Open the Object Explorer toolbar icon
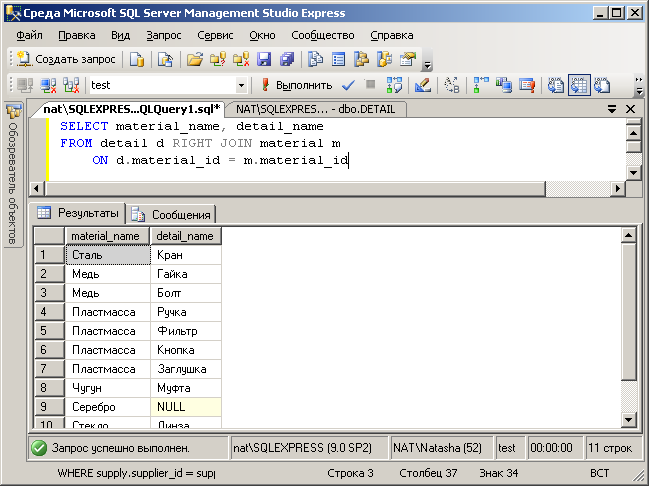 tap(361, 60)
